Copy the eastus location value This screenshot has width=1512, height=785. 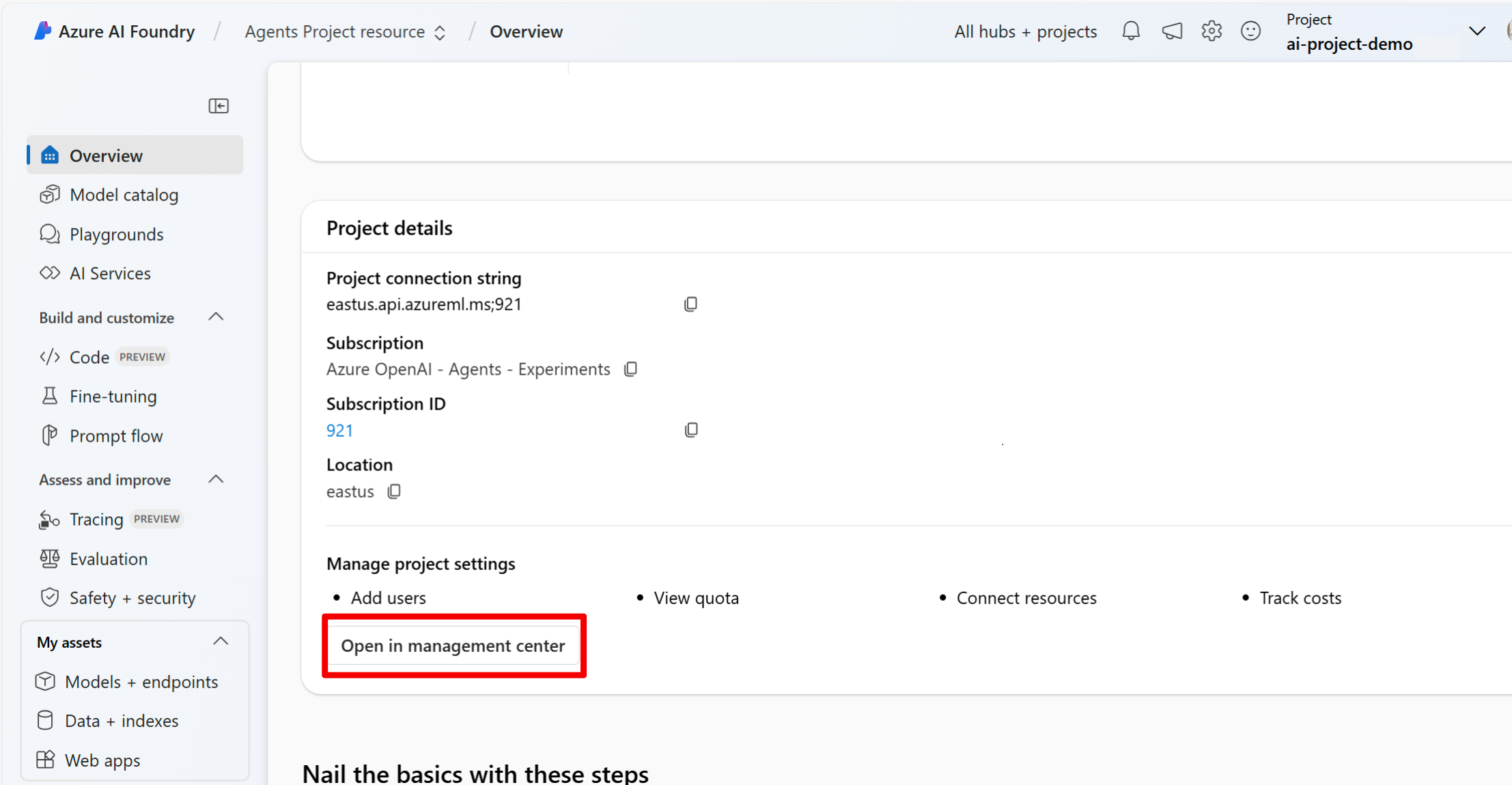(394, 491)
